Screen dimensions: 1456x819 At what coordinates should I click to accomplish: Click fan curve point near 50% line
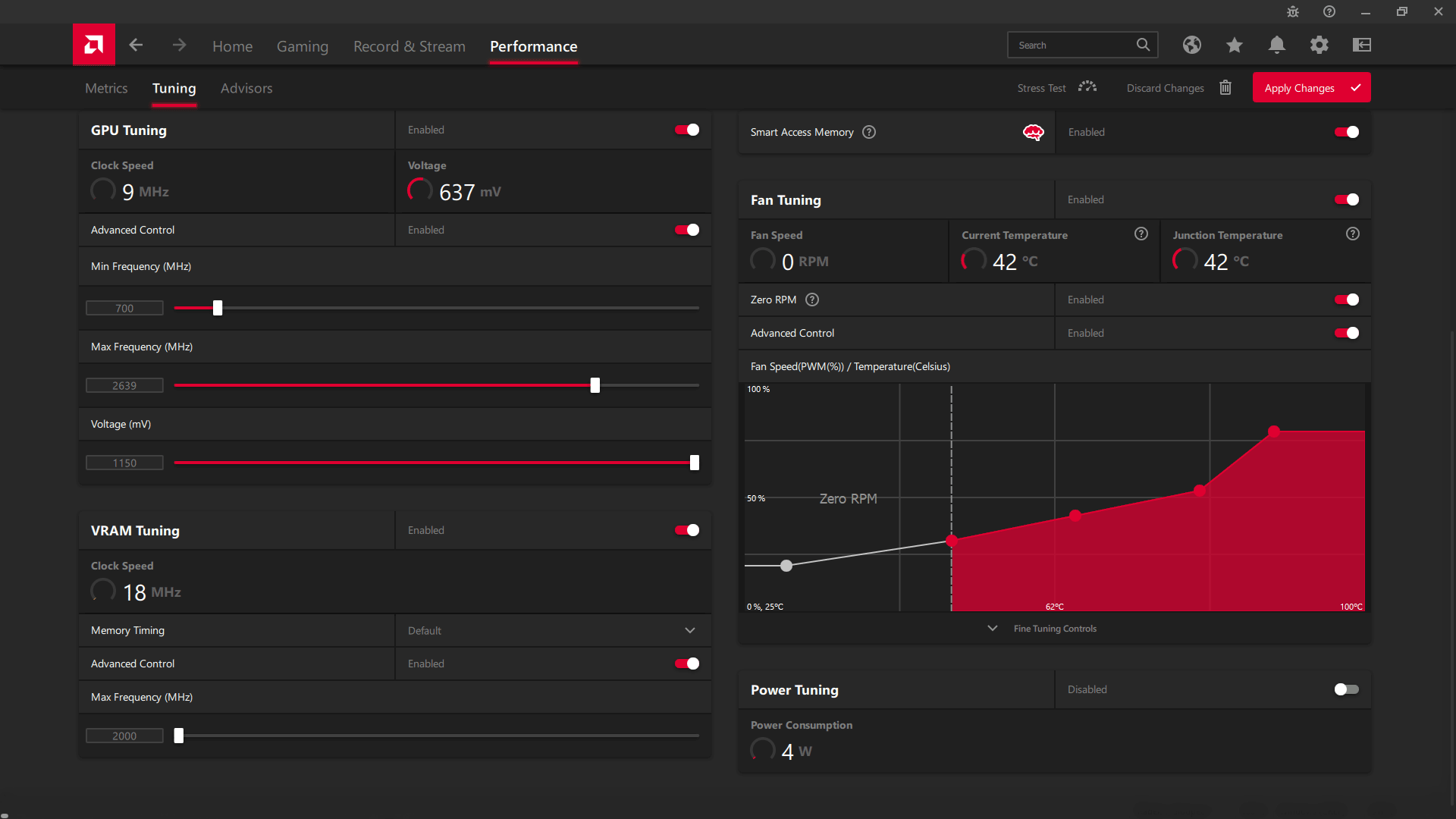tap(1200, 491)
